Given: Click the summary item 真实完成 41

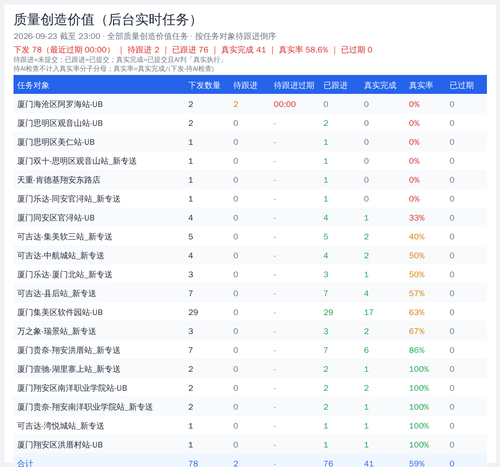Looking at the screenshot, I should click(243, 50).
